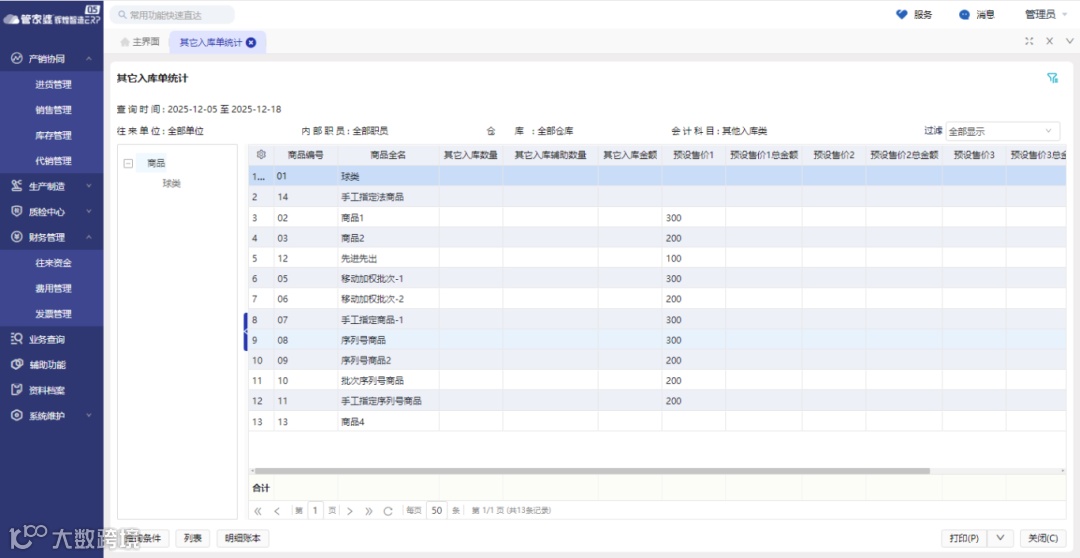Click the 主界面 home icon
Image resolution: width=1080 pixels, height=558 pixels.
tap(125, 42)
